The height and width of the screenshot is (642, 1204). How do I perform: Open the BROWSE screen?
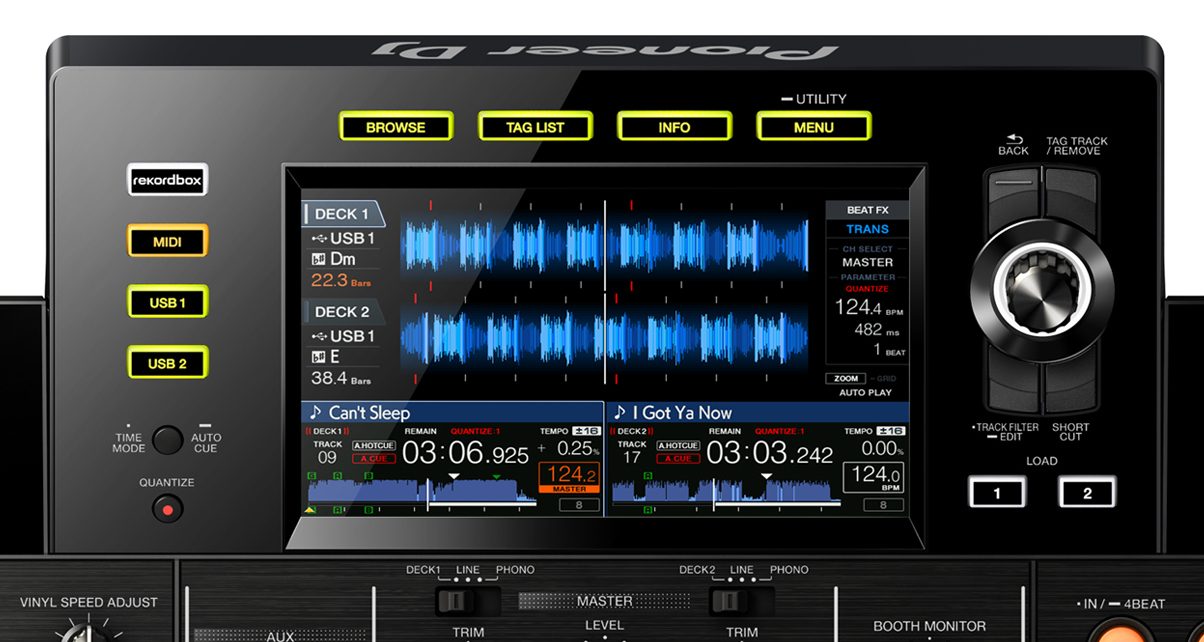point(396,127)
